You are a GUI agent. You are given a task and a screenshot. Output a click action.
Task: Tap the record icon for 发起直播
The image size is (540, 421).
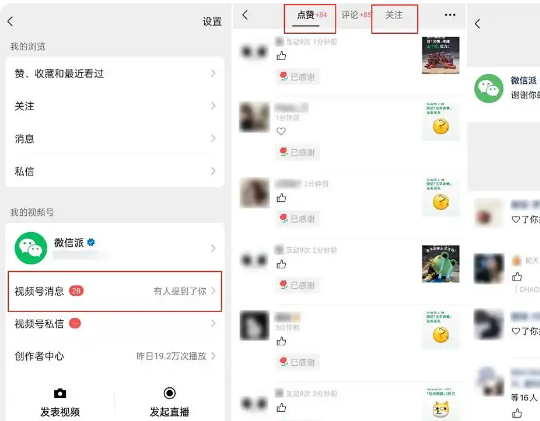[x=169, y=393]
